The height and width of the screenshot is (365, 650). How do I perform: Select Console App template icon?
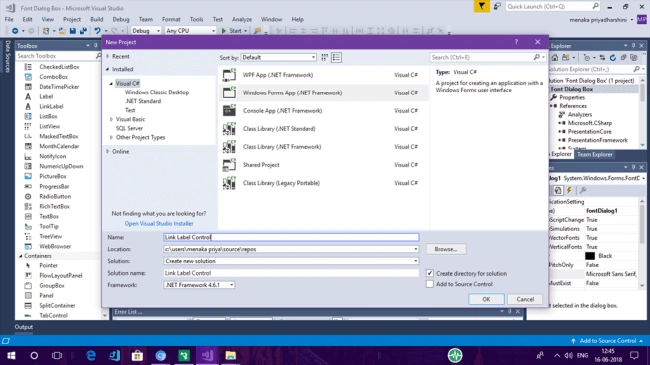(229, 111)
